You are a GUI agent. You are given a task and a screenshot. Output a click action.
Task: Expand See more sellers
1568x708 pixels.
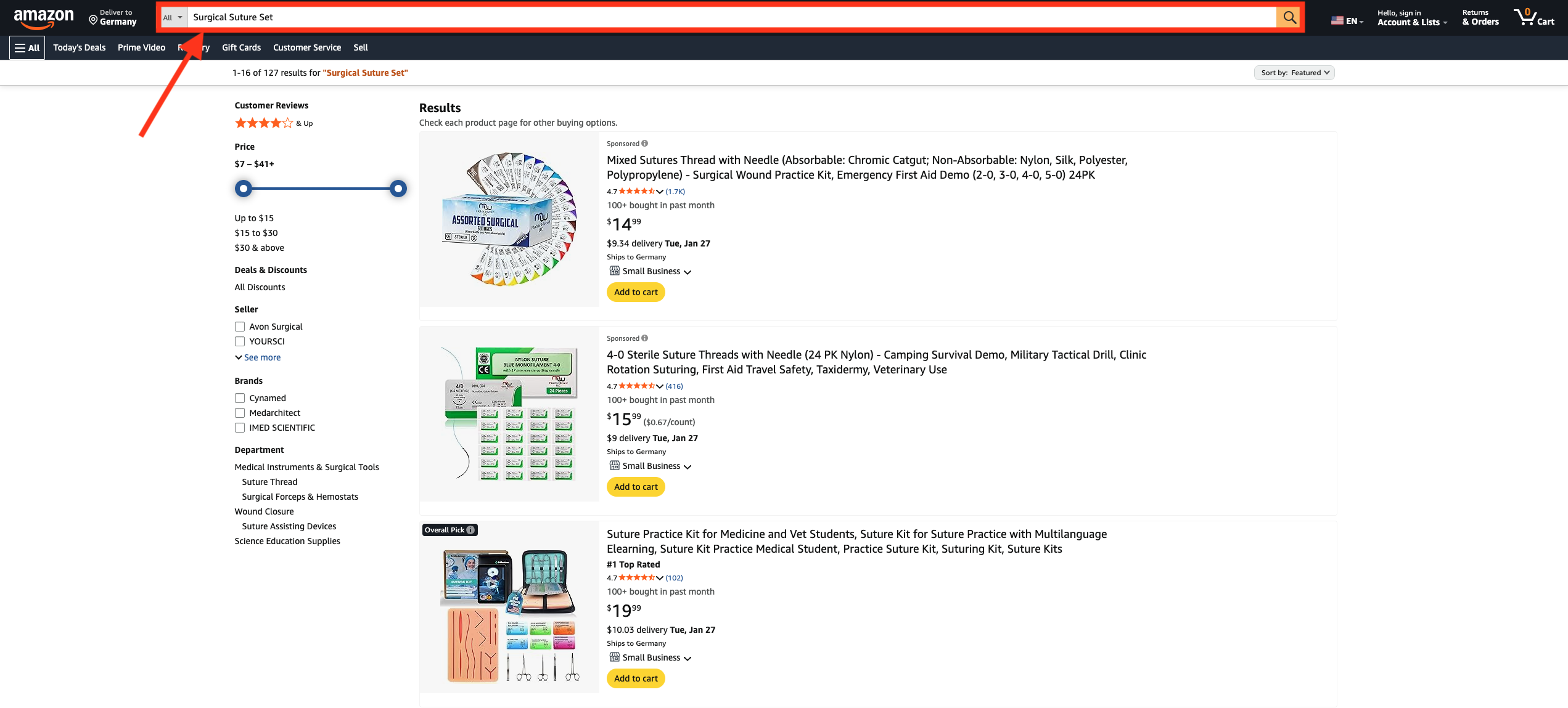[x=261, y=357]
